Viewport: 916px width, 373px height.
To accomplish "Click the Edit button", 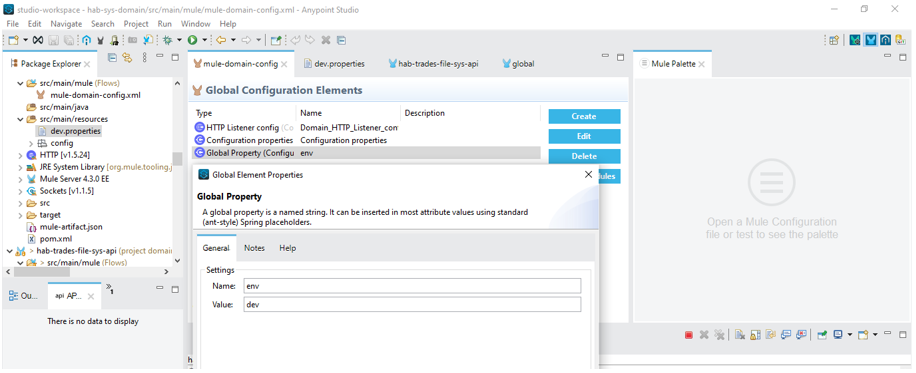I will pyautogui.click(x=584, y=136).
